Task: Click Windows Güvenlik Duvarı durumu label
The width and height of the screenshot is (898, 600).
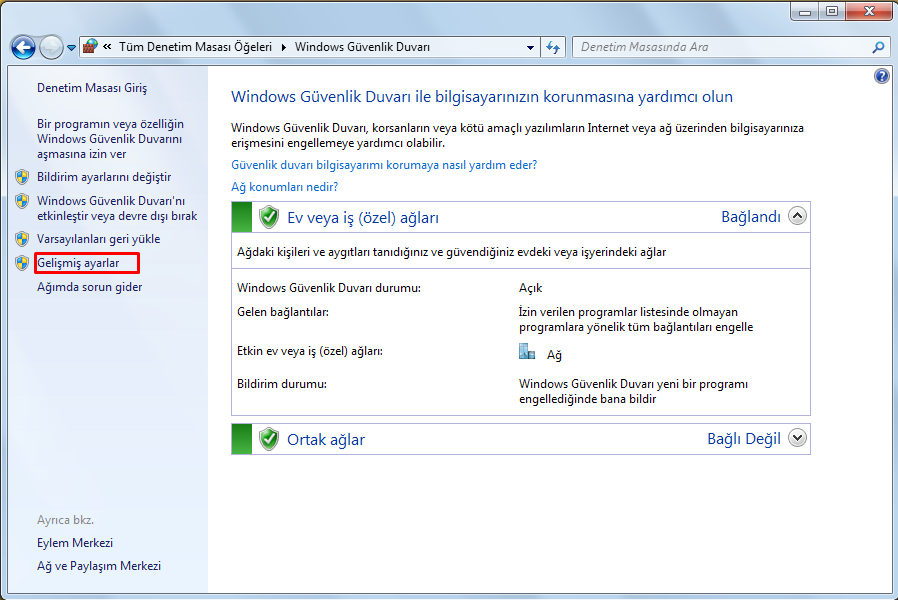Action: [x=329, y=288]
